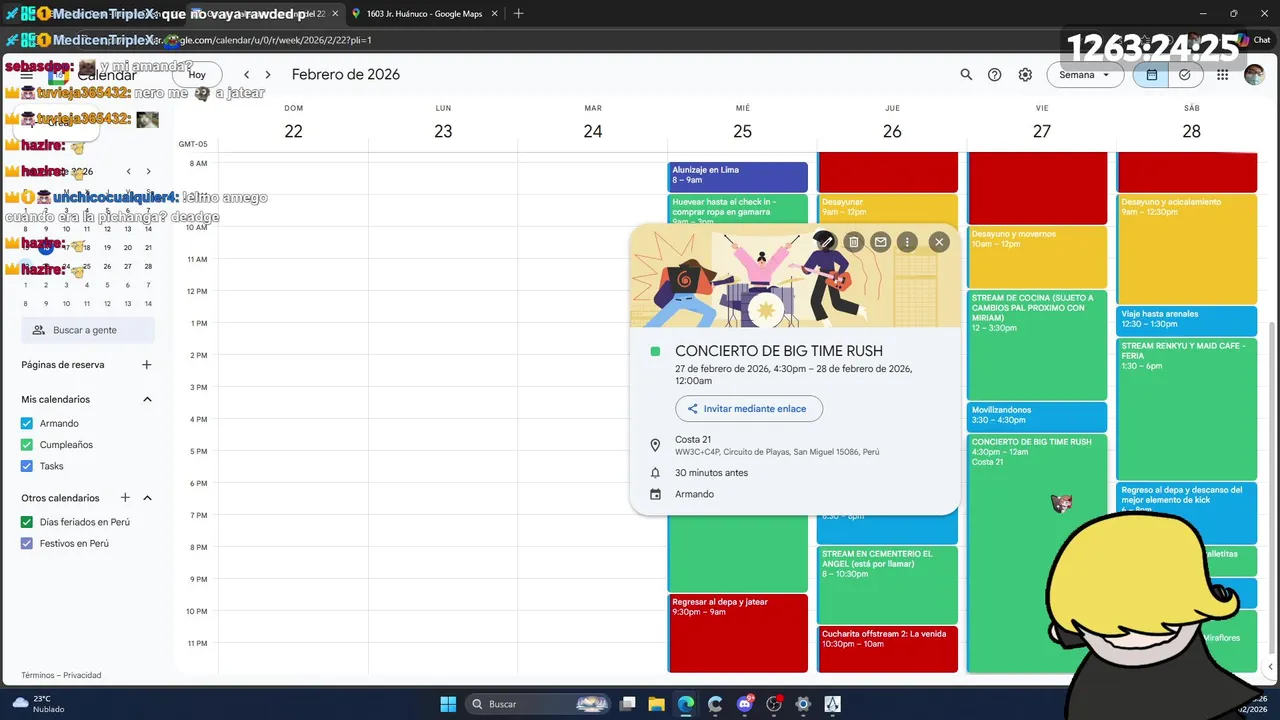Switch to the Calendar view icon

click(1152, 75)
